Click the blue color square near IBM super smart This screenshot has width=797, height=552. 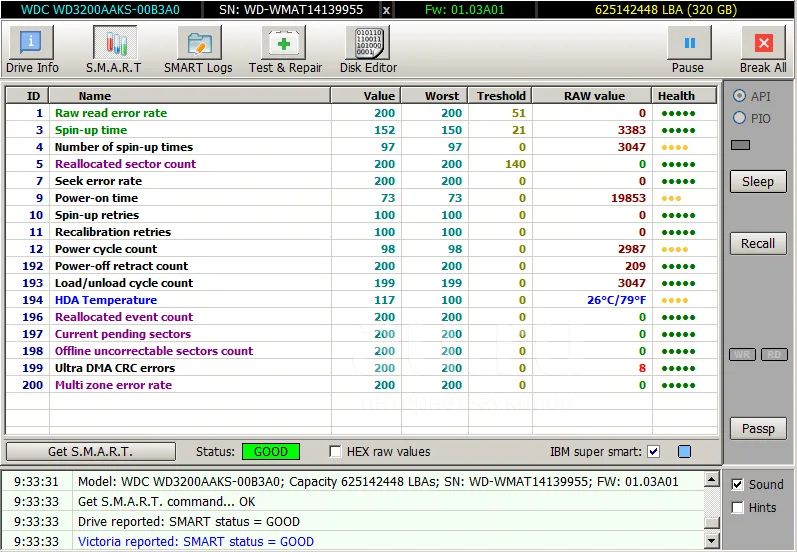(685, 451)
